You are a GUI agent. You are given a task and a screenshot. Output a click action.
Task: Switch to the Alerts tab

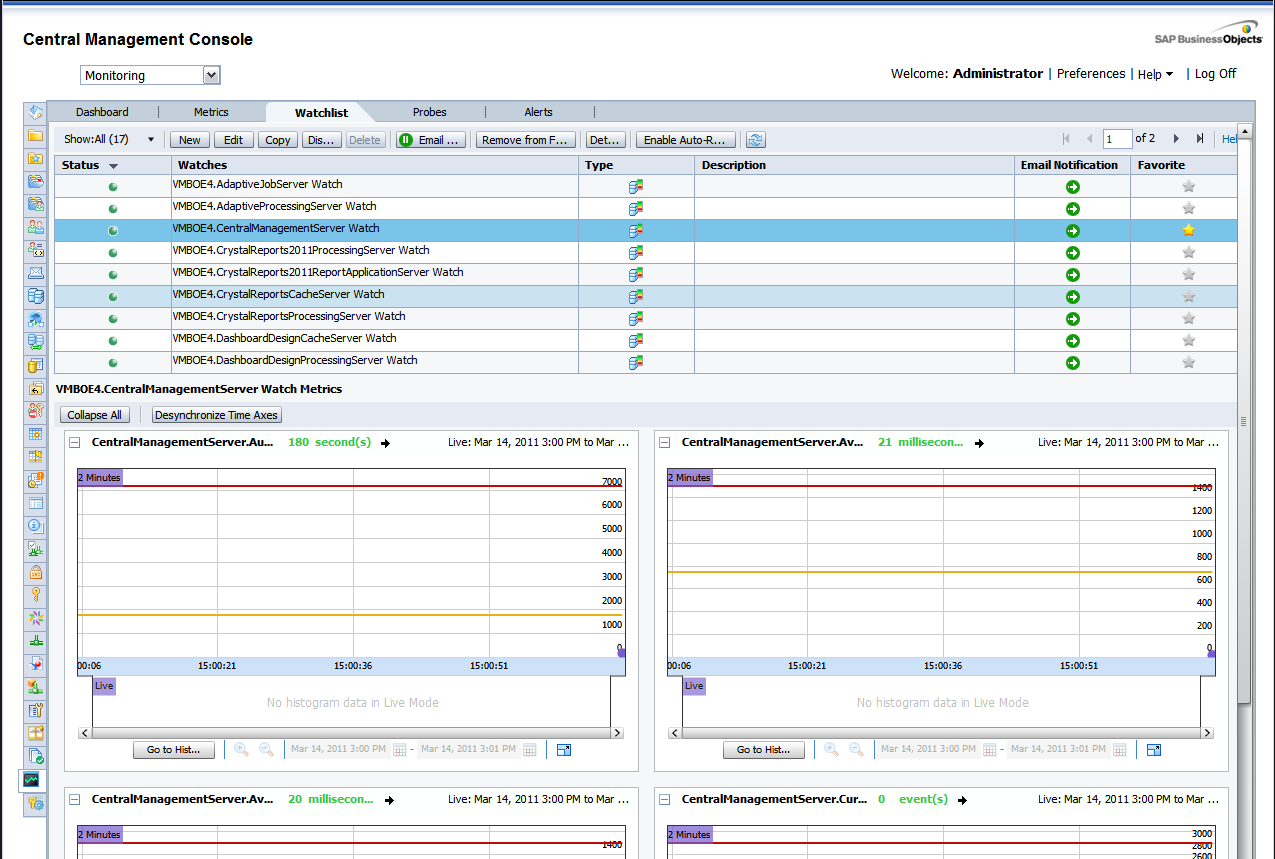[x=538, y=112]
